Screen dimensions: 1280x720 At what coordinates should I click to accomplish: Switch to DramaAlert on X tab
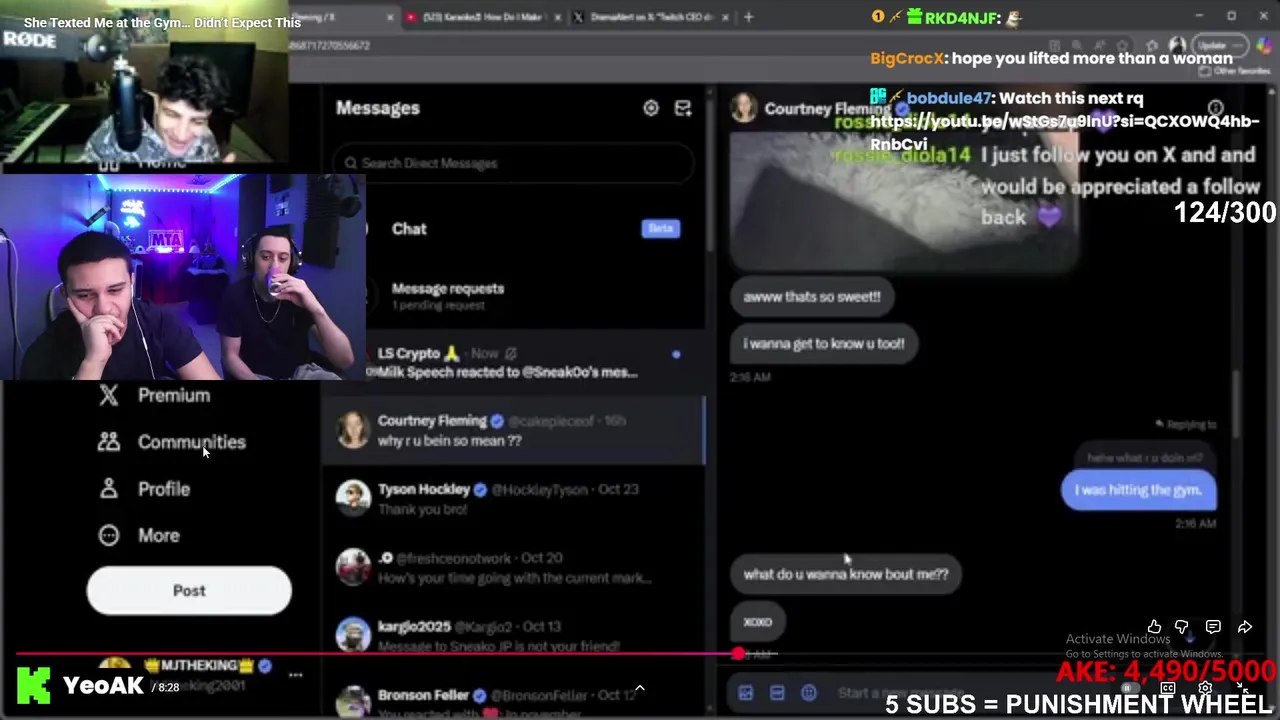click(649, 17)
